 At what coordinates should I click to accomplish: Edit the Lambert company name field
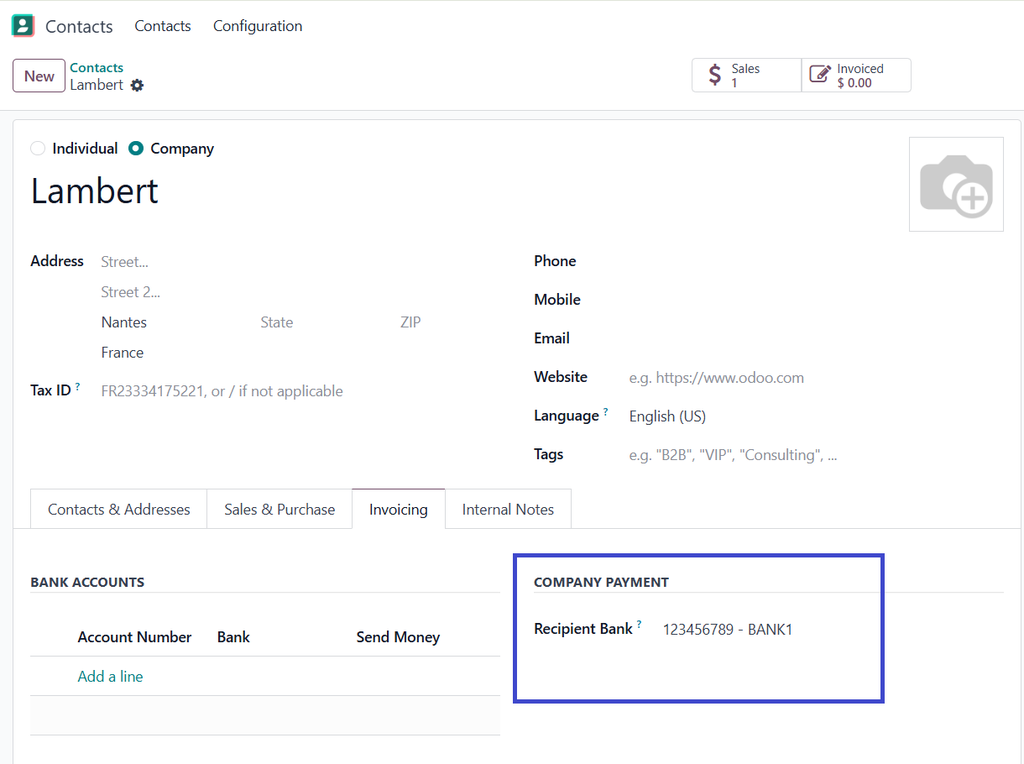tap(95, 191)
